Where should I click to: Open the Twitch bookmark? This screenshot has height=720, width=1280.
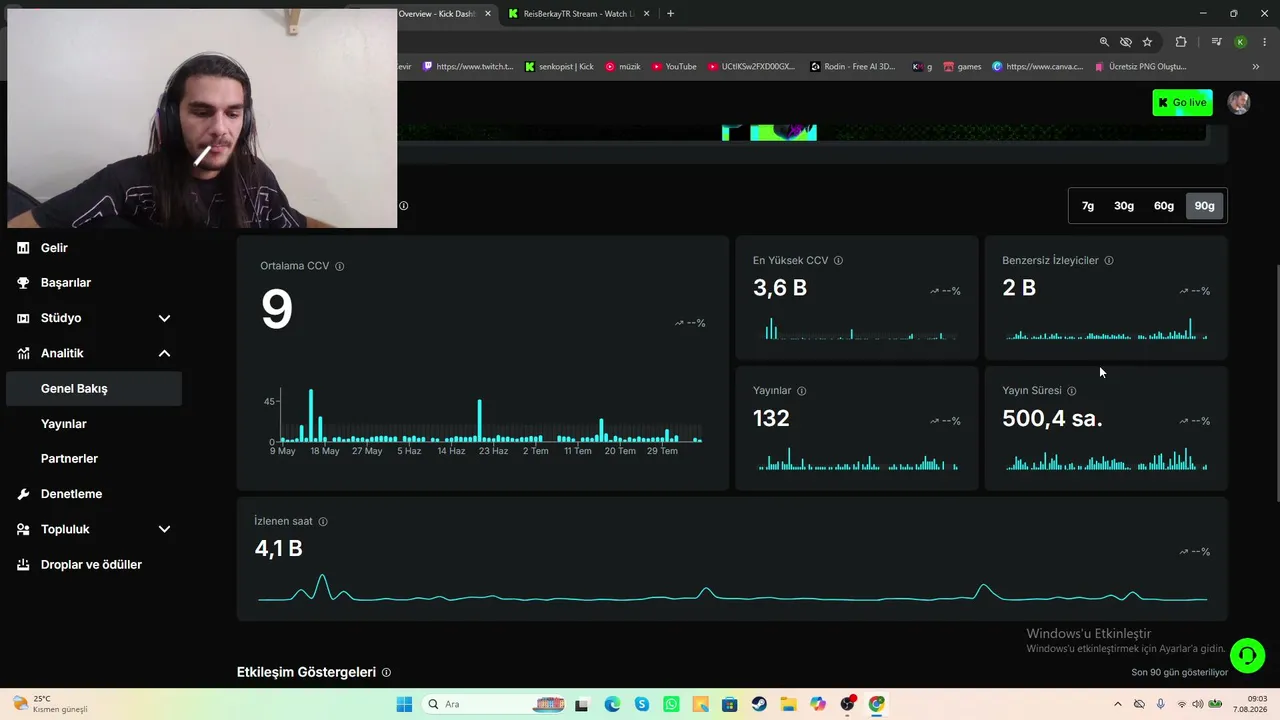click(x=468, y=67)
